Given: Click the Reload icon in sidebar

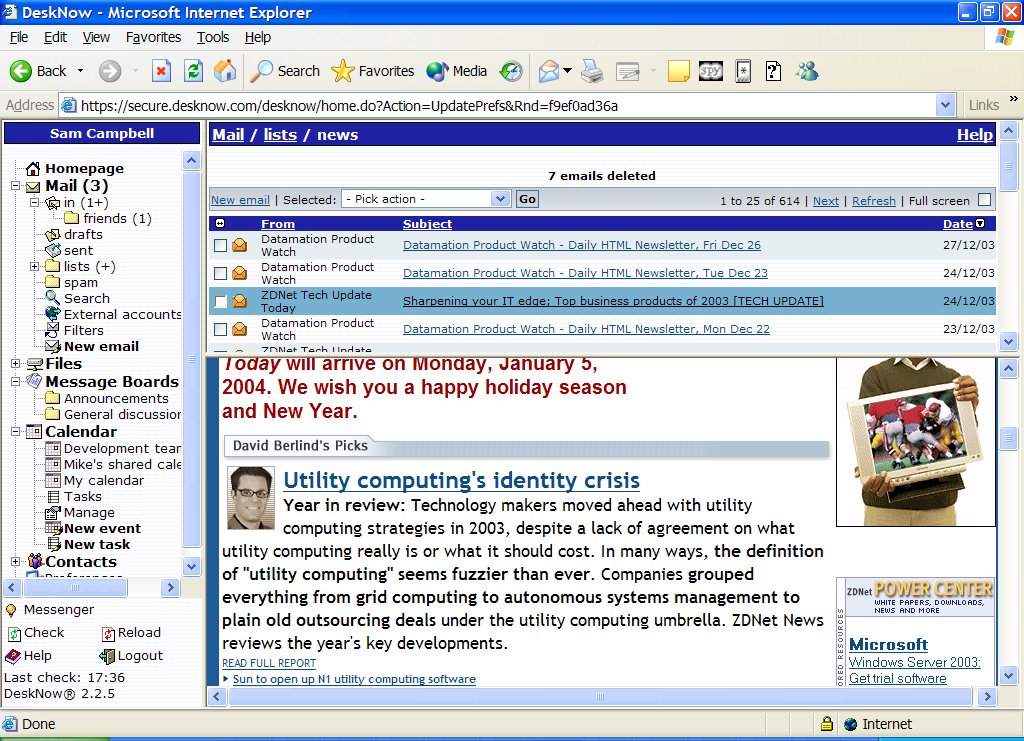Looking at the screenshot, I should pos(108,633).
